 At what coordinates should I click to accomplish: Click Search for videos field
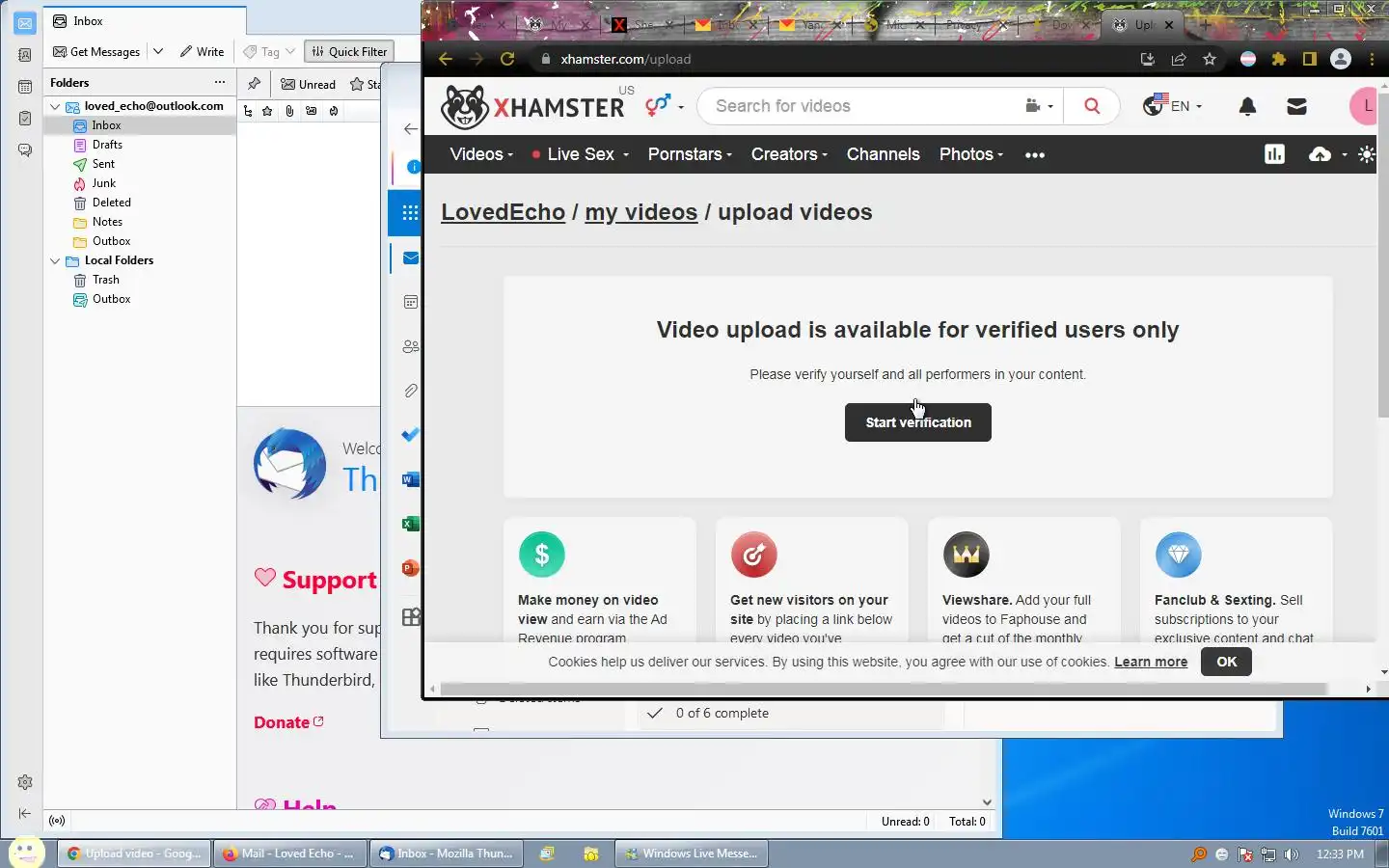[x=858, y=106]
